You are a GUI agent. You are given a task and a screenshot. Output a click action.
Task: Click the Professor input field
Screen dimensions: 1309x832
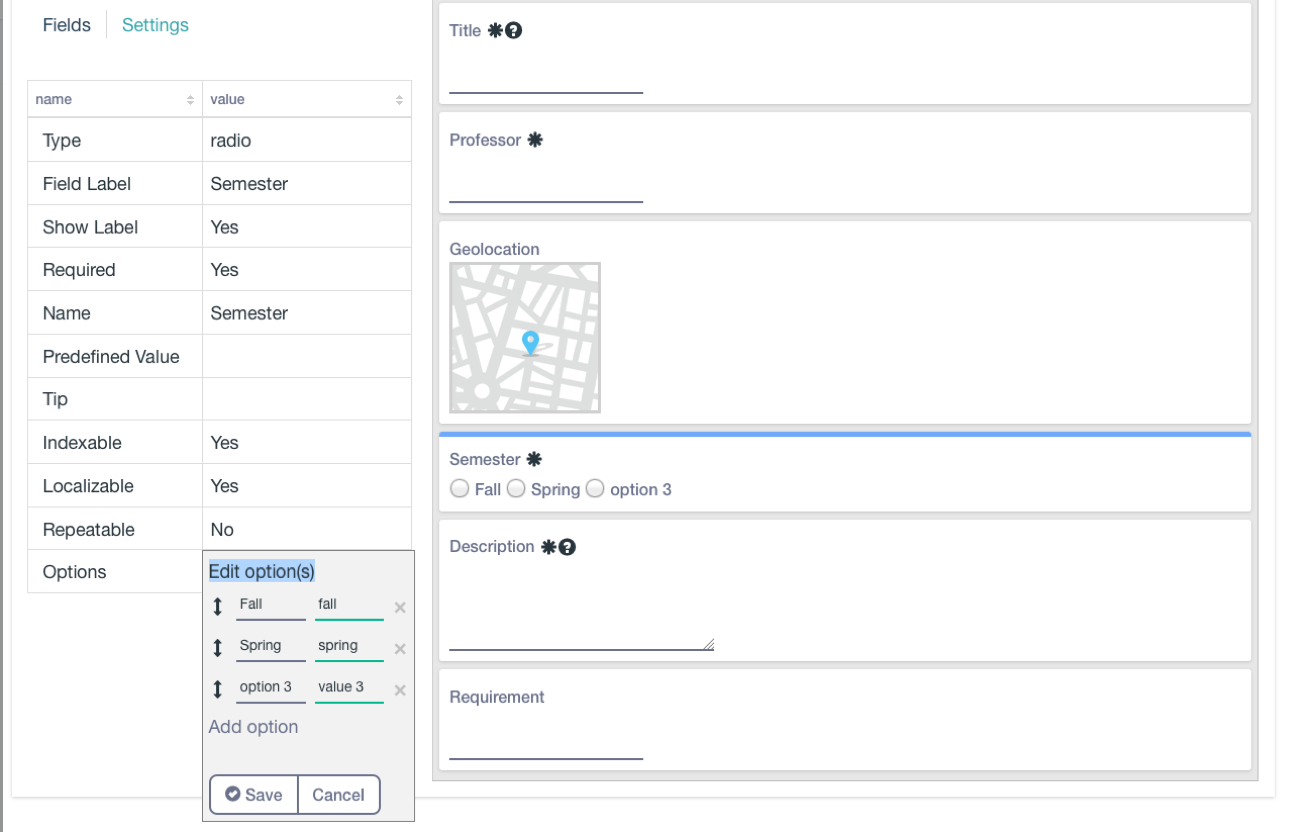pos(546,184)
